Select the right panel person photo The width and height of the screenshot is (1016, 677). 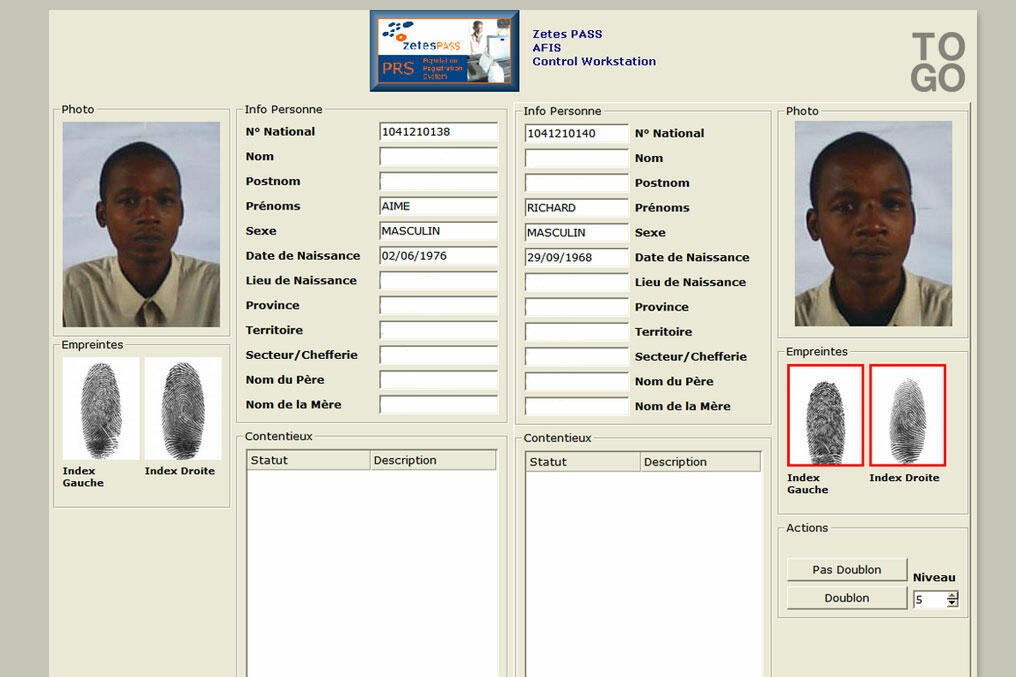click(x=873, y=224)
